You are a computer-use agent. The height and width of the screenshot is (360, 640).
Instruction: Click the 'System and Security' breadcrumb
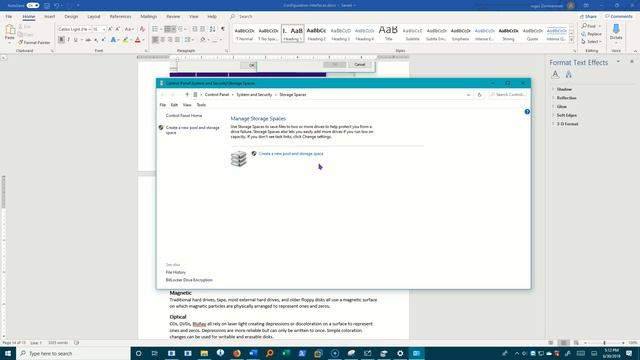254,95
